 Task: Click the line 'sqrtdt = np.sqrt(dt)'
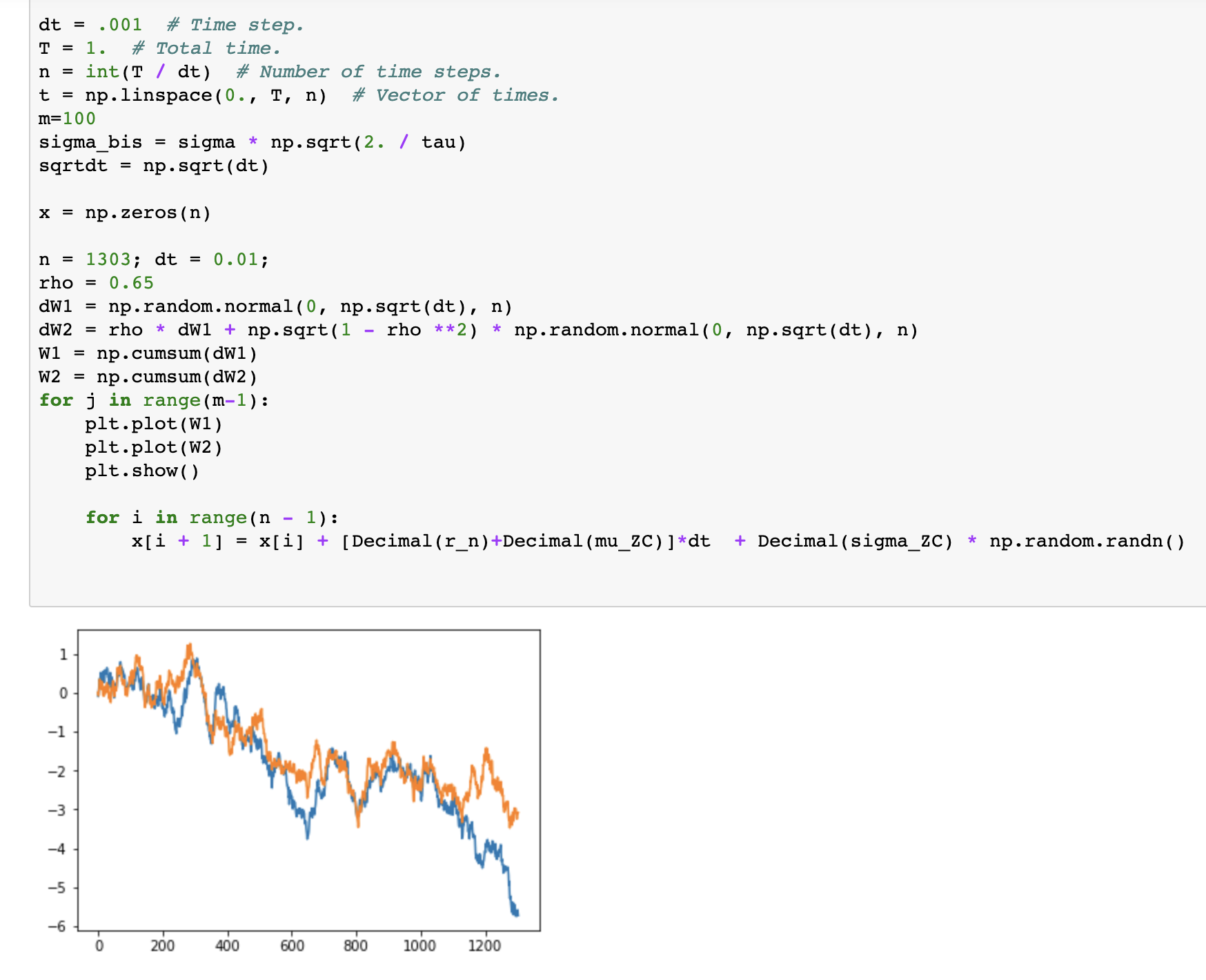click(x=154, y=166)
